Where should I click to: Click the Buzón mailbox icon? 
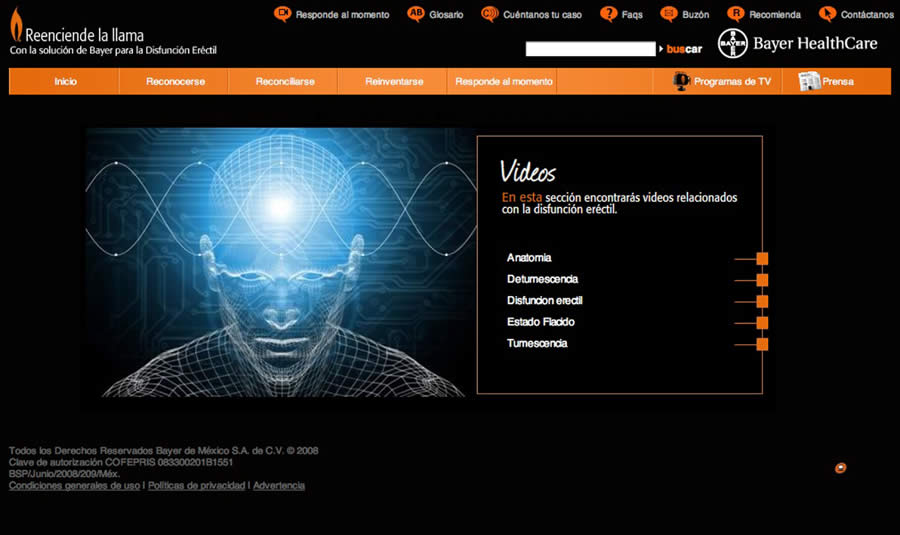click(669, 14)
